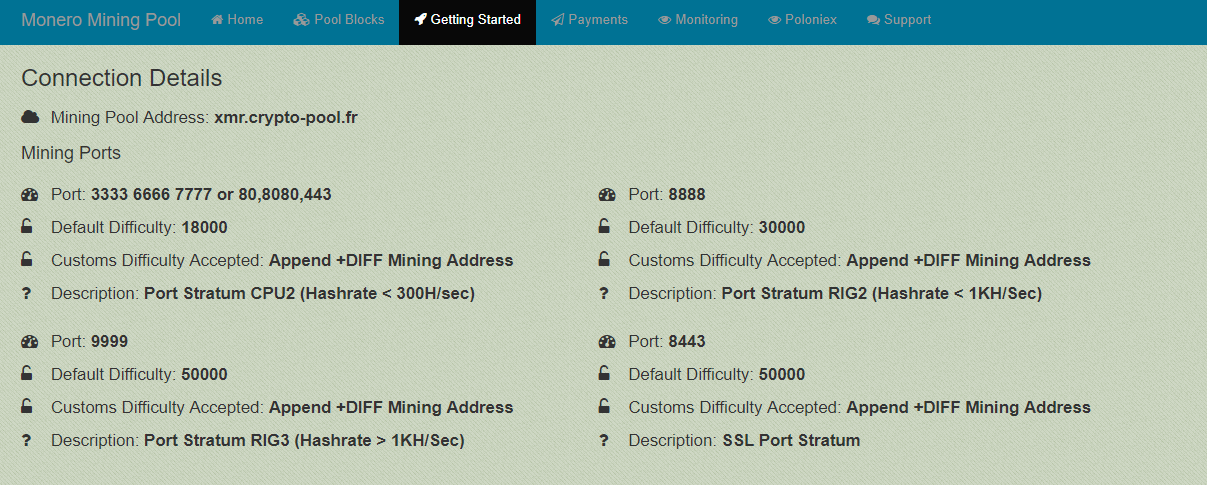Open the Support page
The width and height of the screenshot is (1207, 485).
pyautogui.click(x=899, y=20)
